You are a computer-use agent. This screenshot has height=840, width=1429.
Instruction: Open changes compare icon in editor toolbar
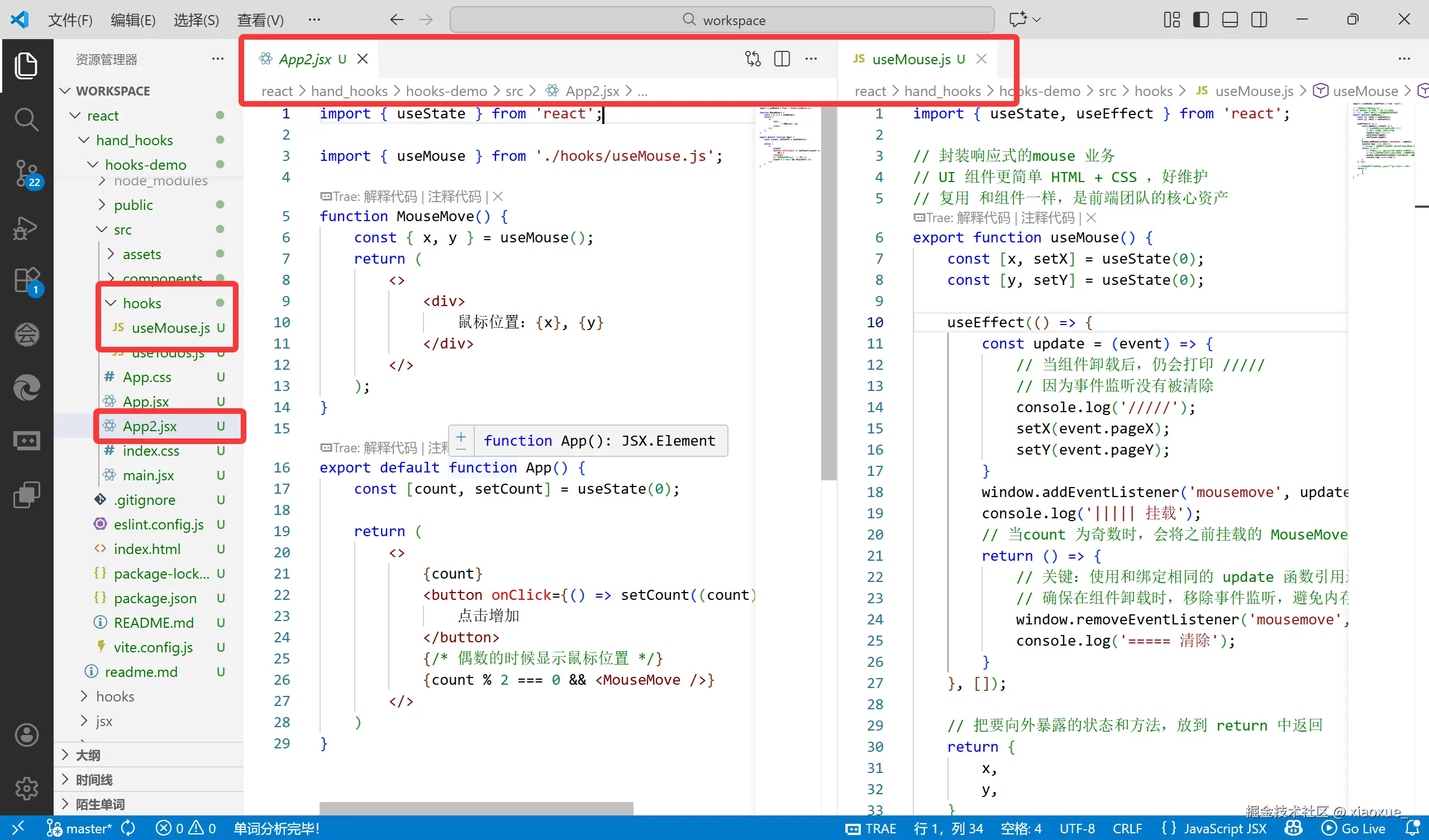coord(752,59)
